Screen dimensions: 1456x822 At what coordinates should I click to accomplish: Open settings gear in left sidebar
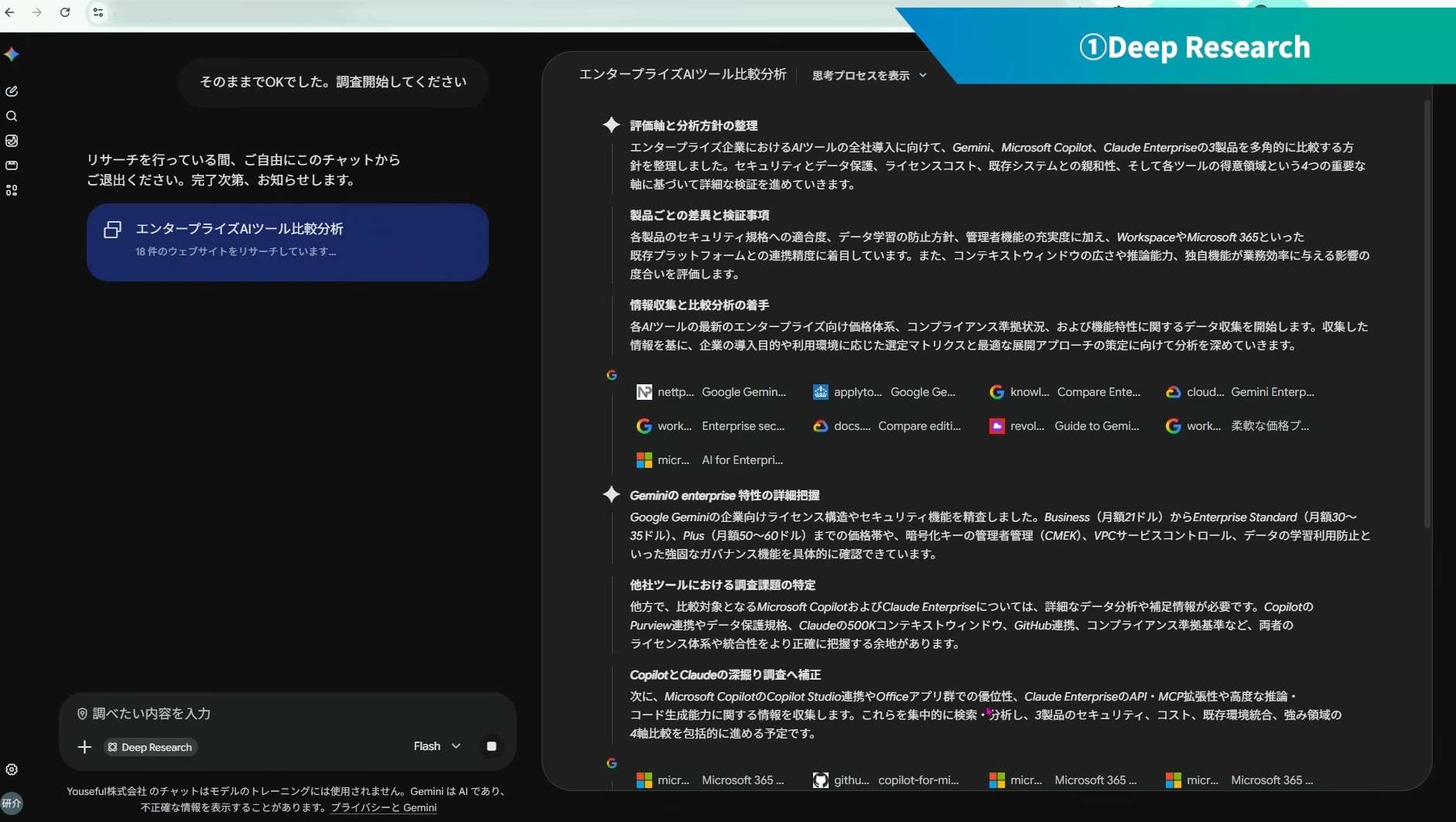[12, 769]
